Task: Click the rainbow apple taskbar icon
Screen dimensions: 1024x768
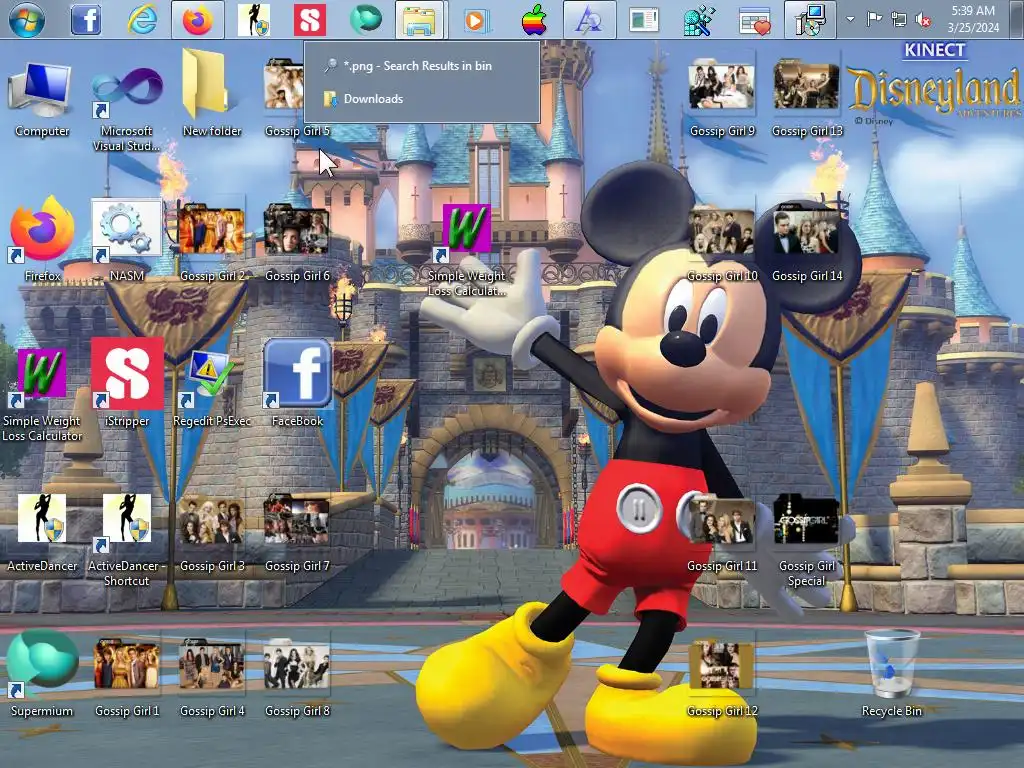Action: tap(534, 20)
